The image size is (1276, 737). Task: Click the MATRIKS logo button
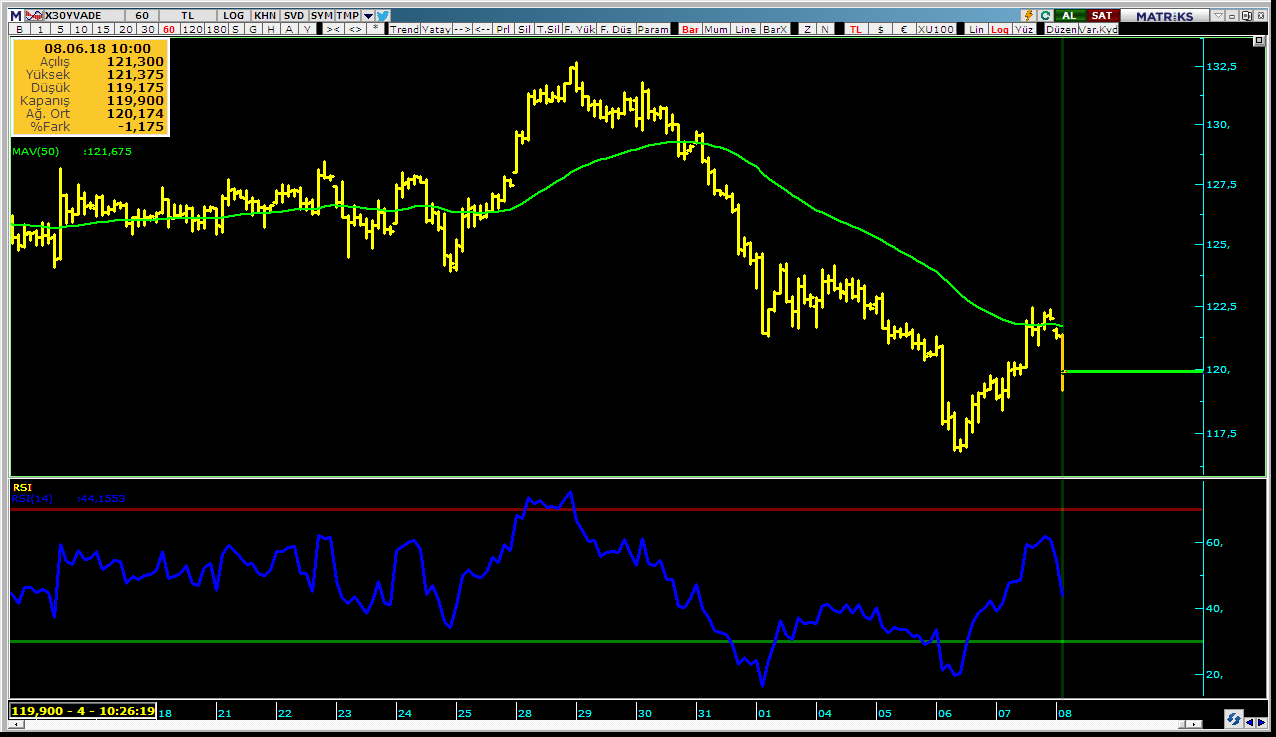pos(1166,16)
